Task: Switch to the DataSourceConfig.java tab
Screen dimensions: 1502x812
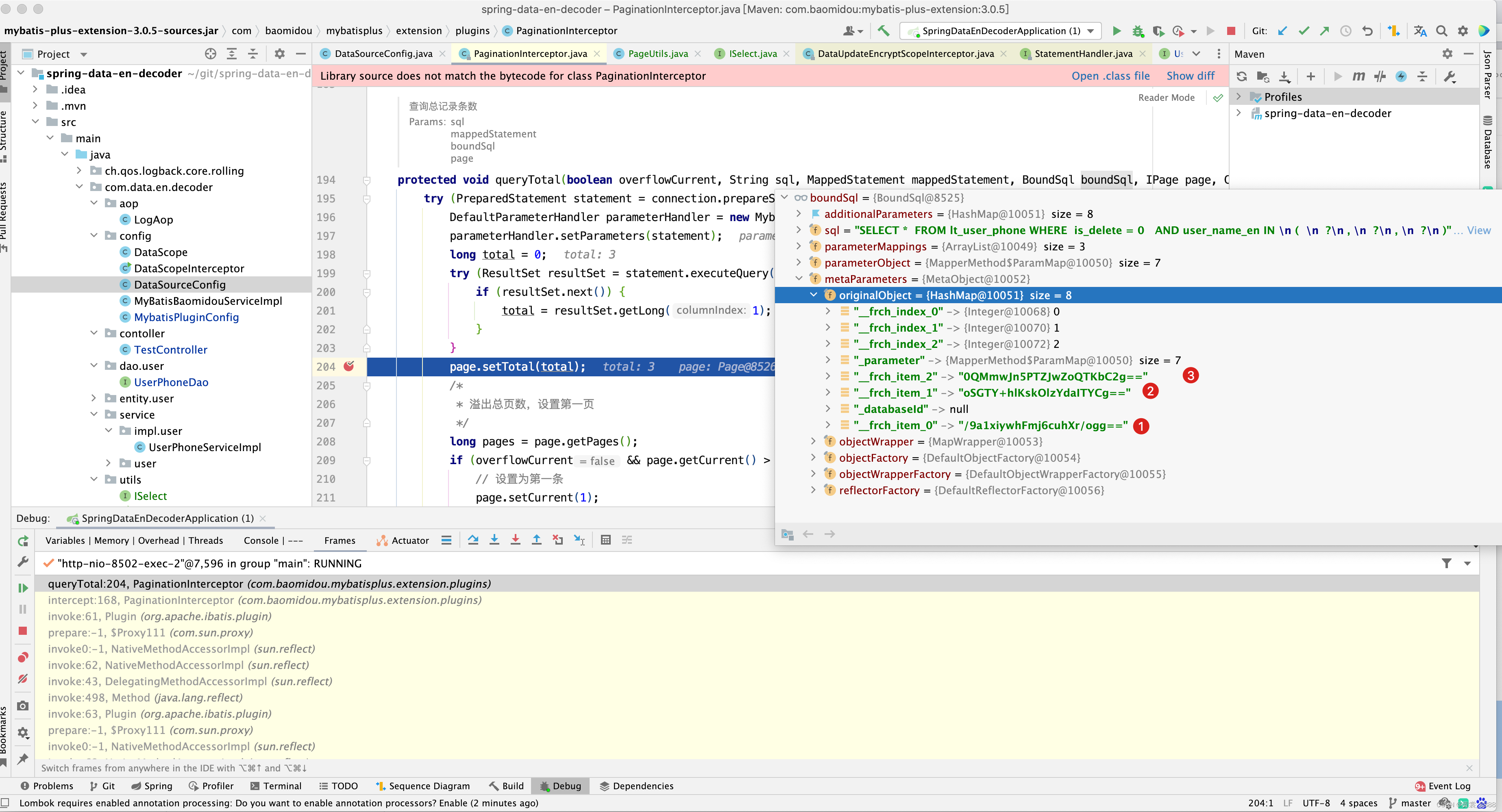Action: coord(383,54)
